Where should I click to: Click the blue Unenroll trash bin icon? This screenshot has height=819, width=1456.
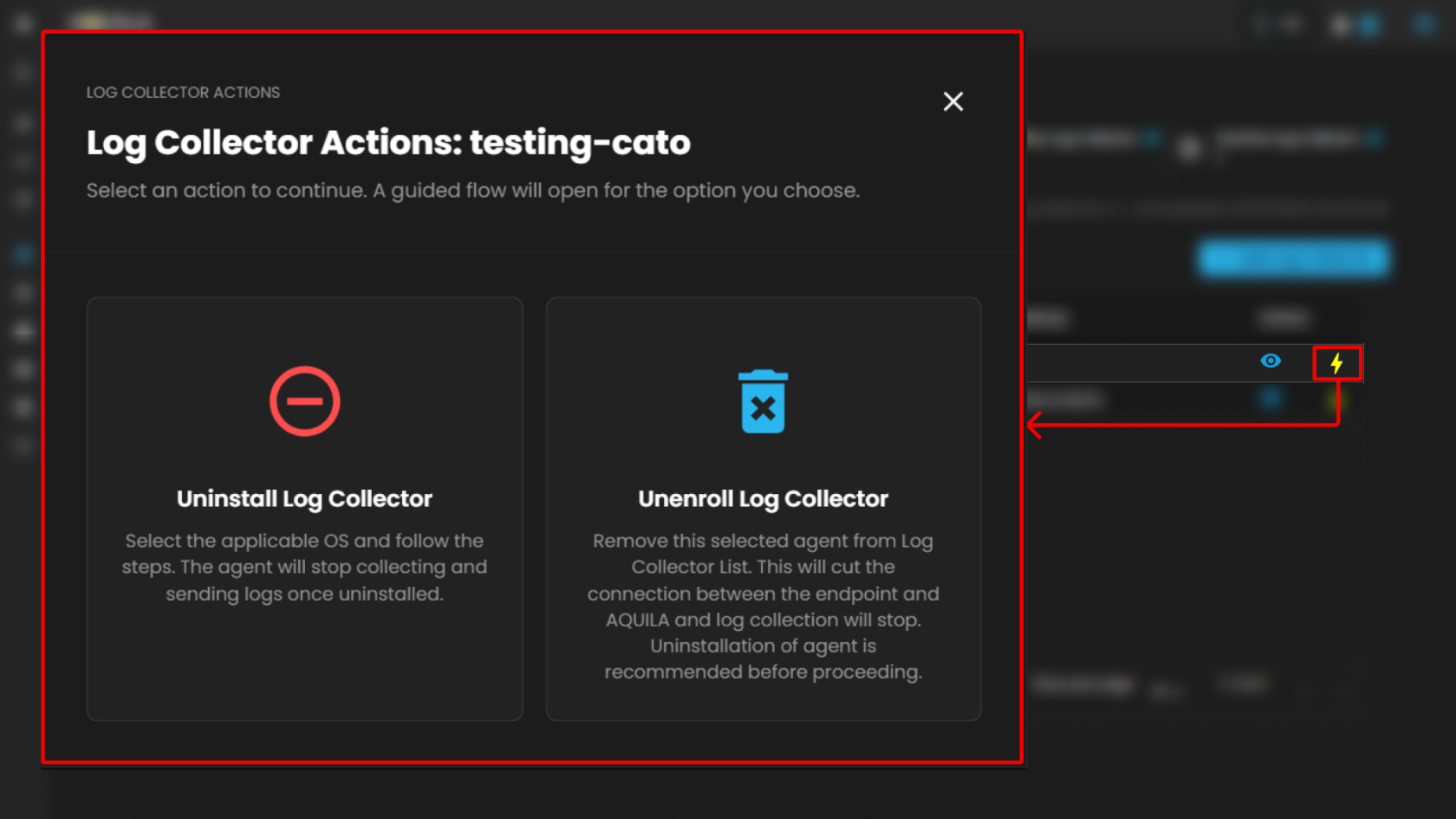point(763,402)
